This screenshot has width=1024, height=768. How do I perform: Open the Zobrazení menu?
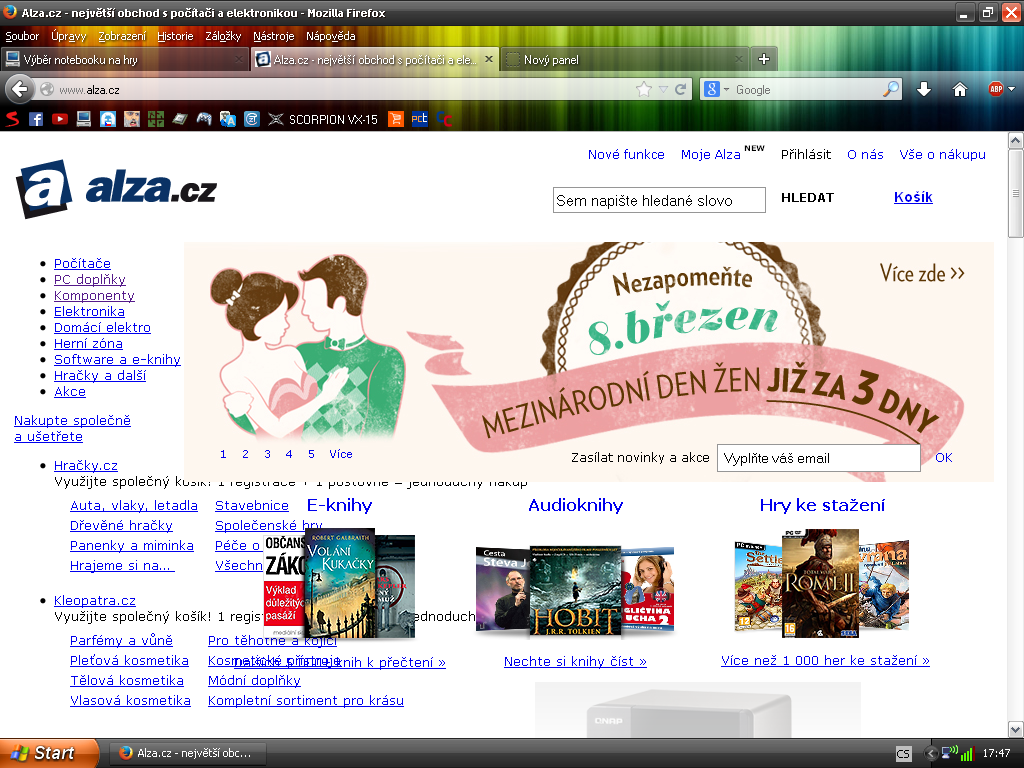point(122,36)
